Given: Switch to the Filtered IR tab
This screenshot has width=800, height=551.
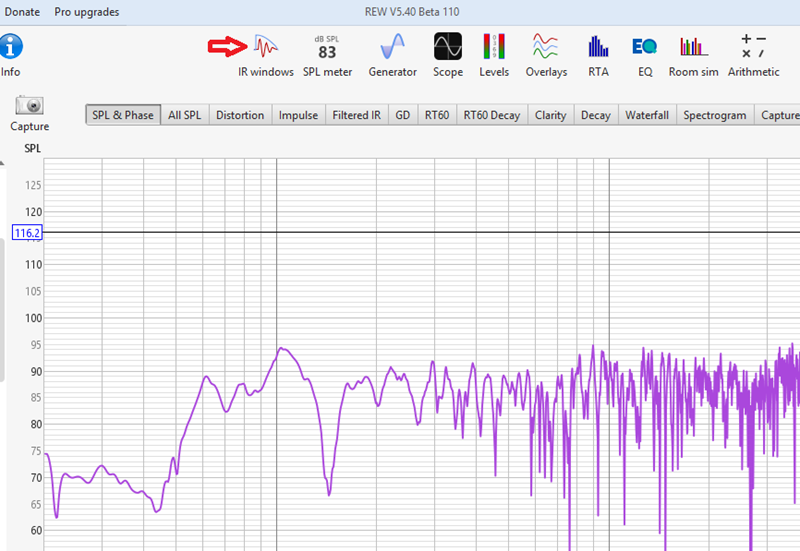Looking at the screenshot, I should coord(357,115).
